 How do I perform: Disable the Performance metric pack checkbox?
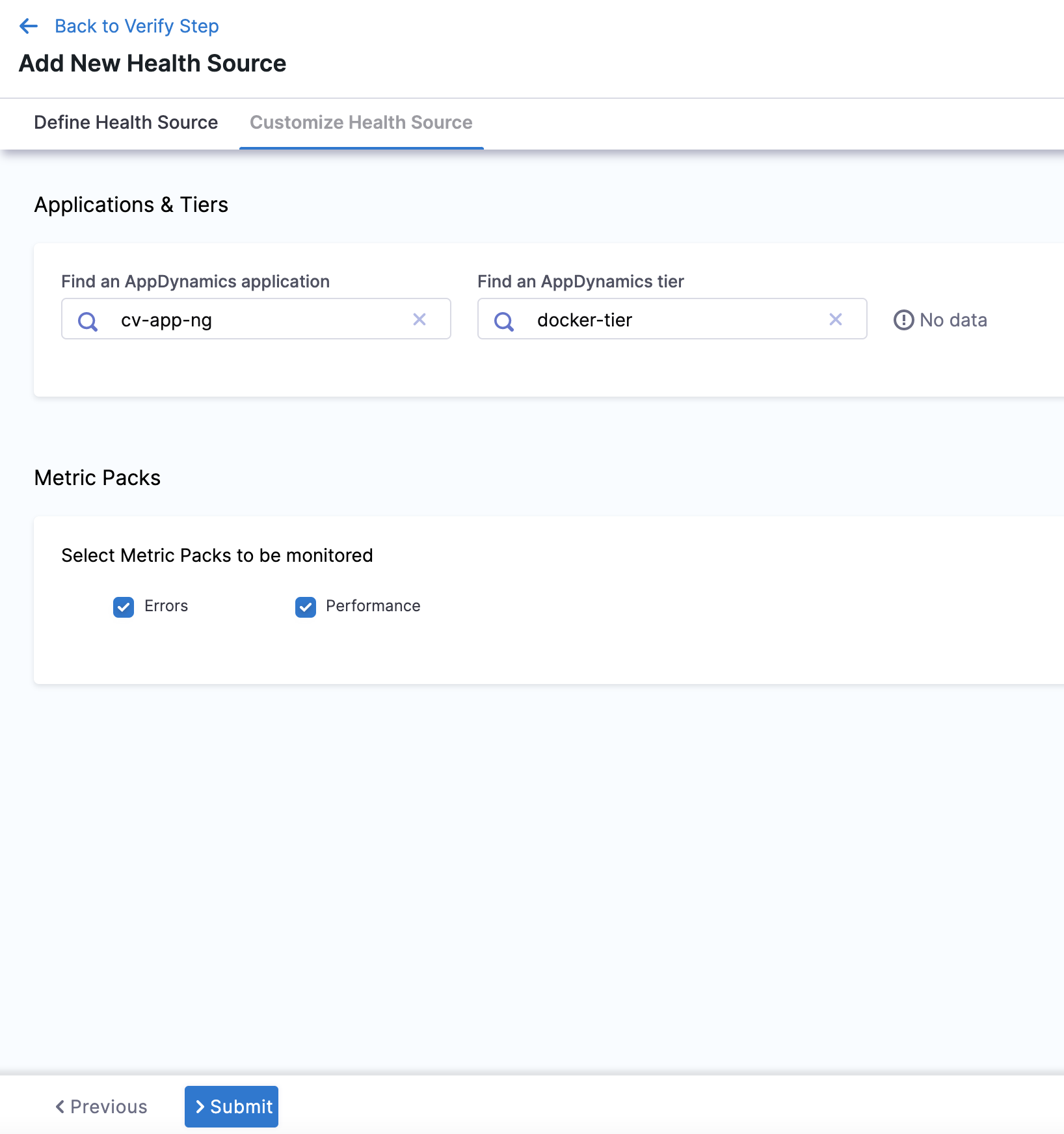point(306,607)
